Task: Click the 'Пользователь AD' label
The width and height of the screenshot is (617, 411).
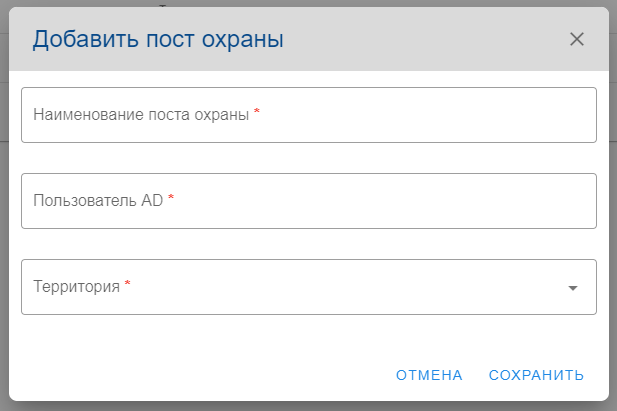Action: 98,200
